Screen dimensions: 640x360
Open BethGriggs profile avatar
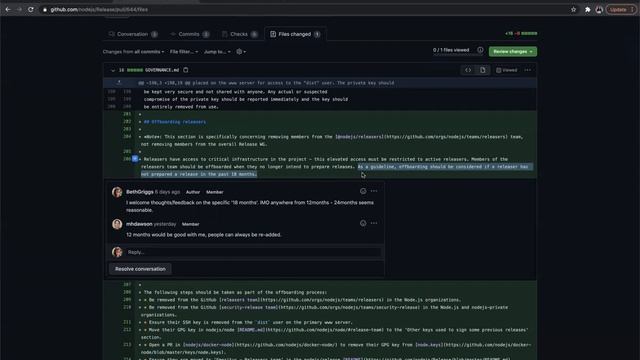(117, 192)
